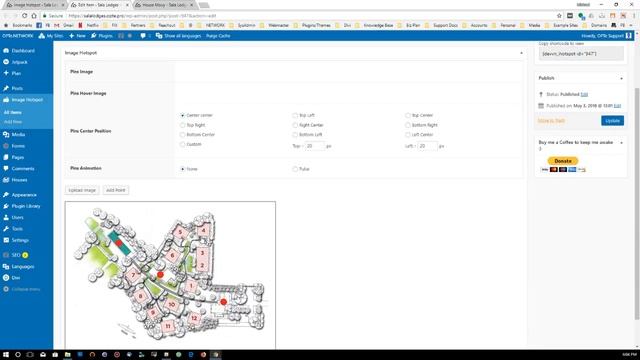Select Center center pin position
The image size is (640, 360).
(182, 116)
